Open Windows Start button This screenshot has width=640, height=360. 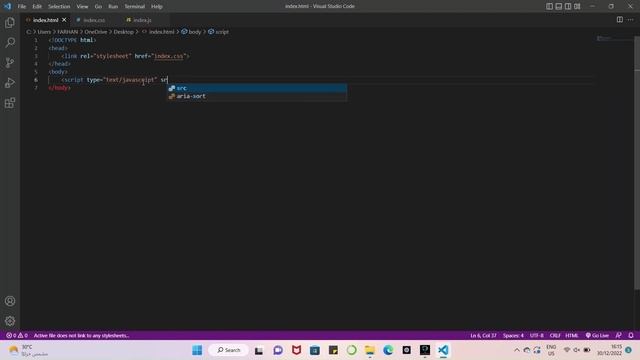[197, 350]
